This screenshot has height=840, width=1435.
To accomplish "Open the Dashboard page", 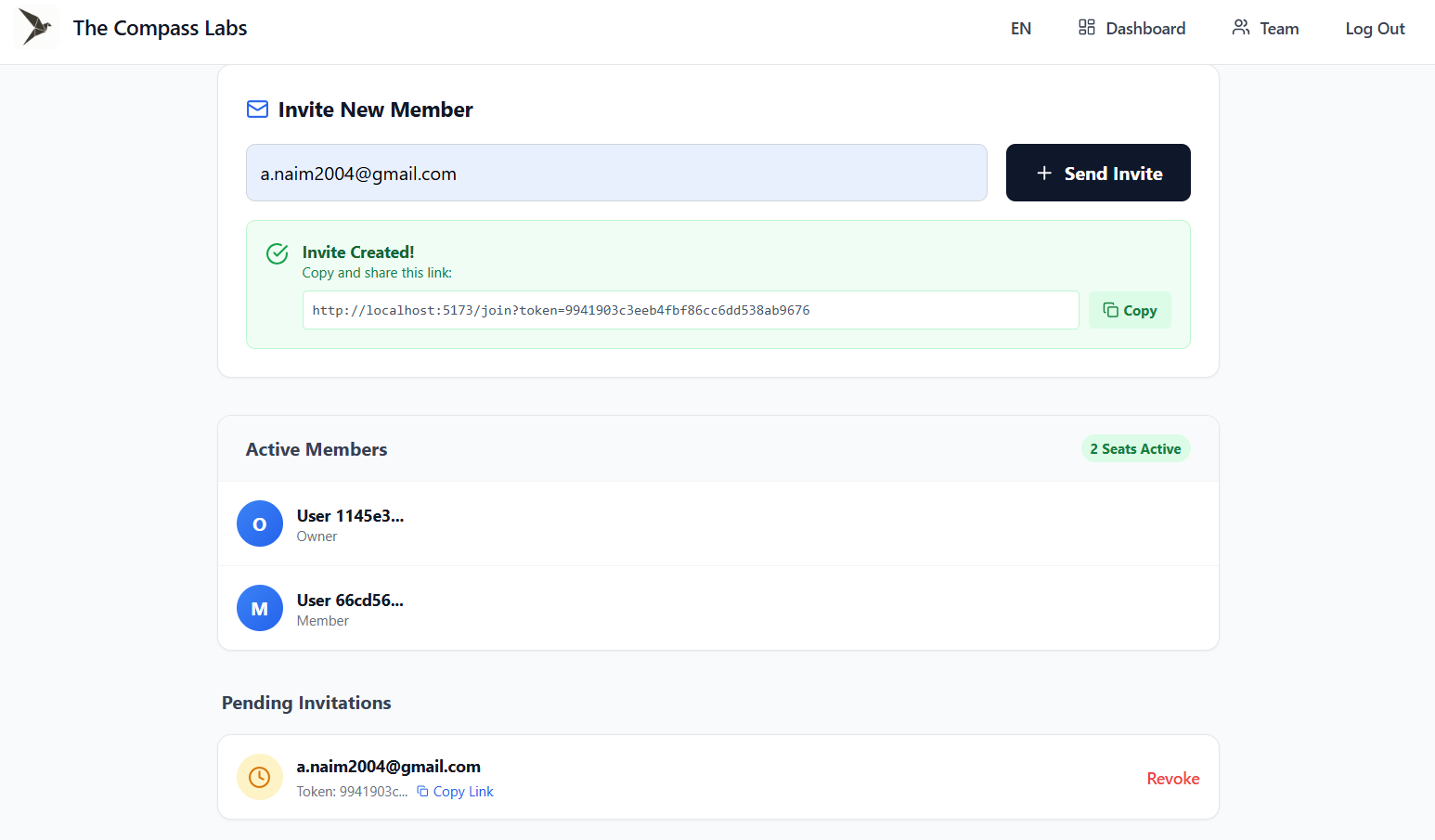I will pyautogui.click(x=1131, y=28).
